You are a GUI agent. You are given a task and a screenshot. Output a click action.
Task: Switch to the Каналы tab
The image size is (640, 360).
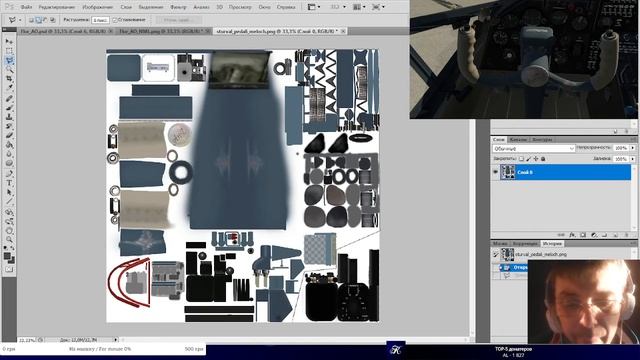(x=518, y=140)
